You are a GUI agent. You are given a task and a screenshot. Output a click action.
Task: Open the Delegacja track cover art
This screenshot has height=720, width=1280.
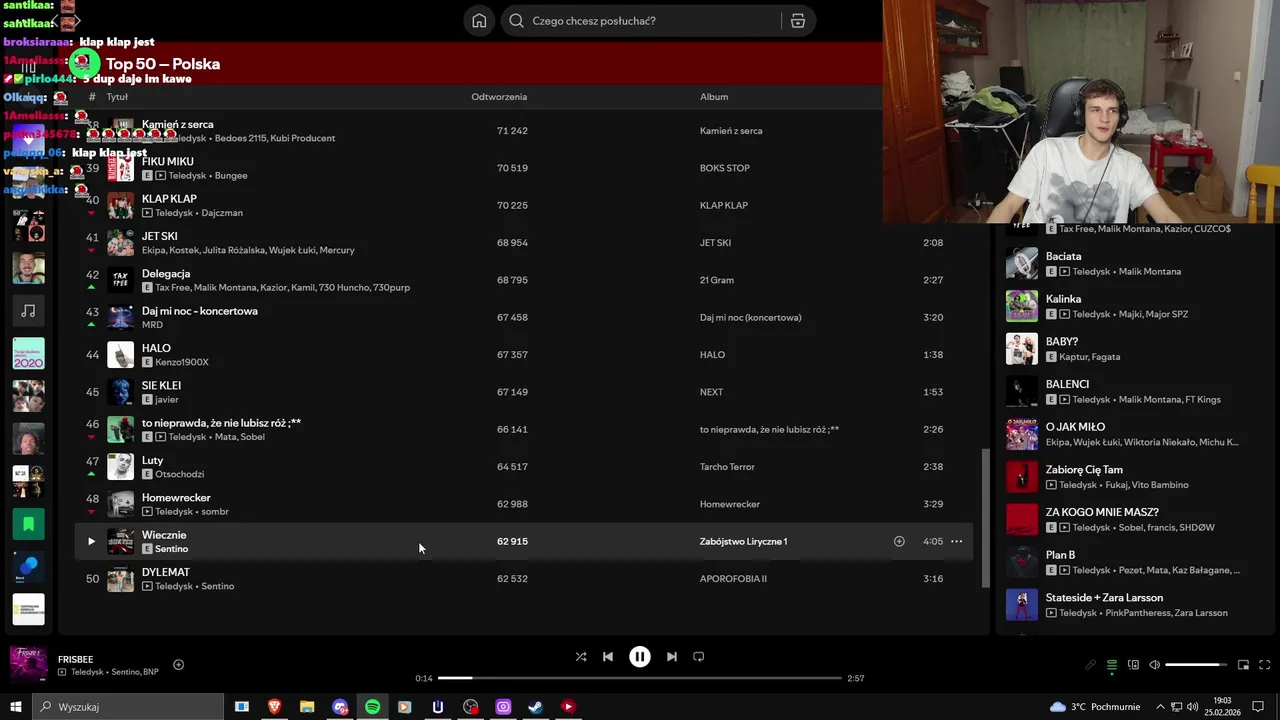(121, 280)
